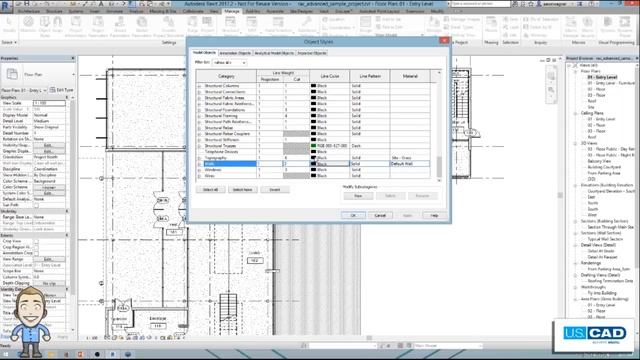Image resolution: width=640 pixels, height=360 pixels.
Task: Click the Select None button
Action: [242, 190]
